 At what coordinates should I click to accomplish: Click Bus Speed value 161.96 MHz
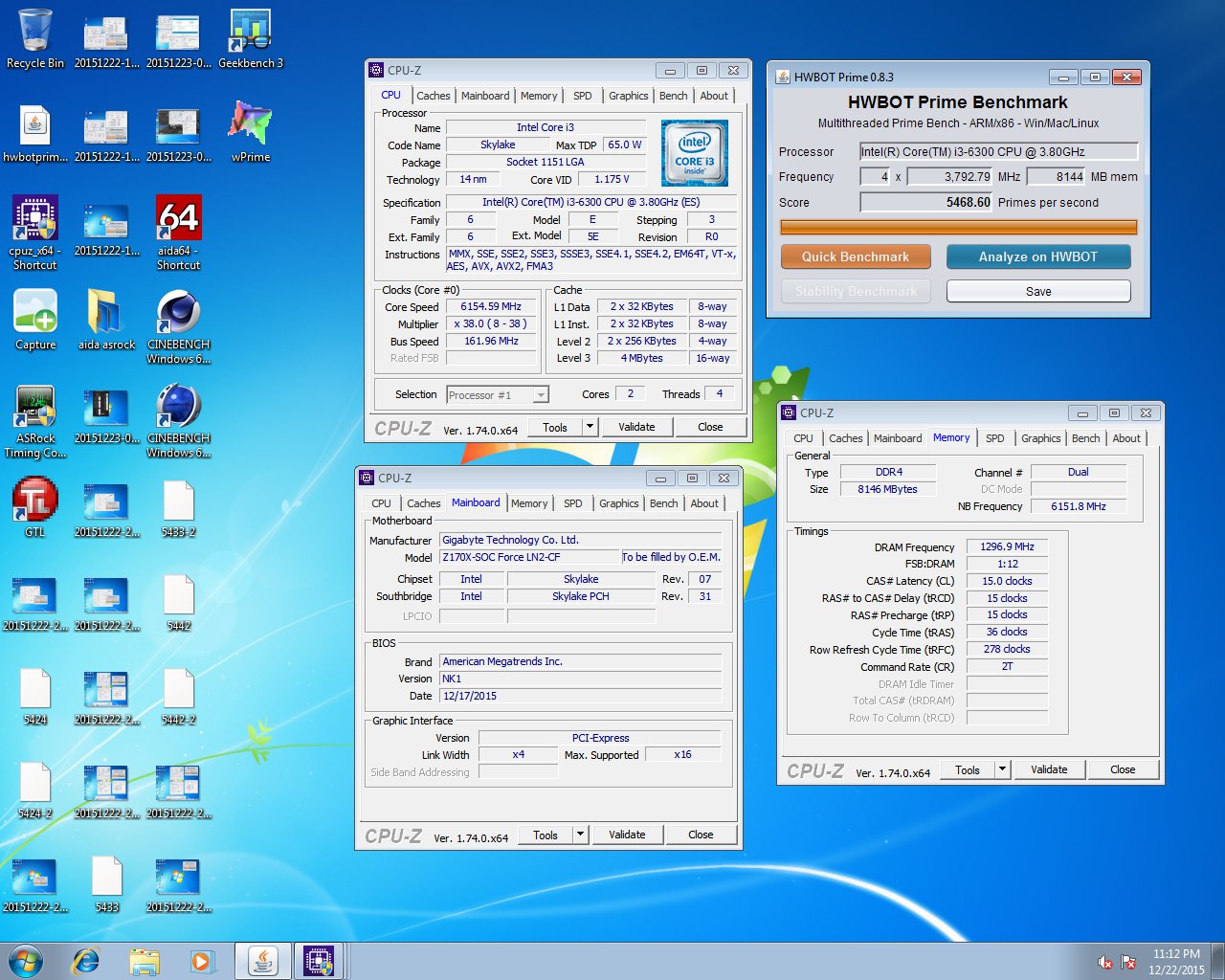[491, 342]
